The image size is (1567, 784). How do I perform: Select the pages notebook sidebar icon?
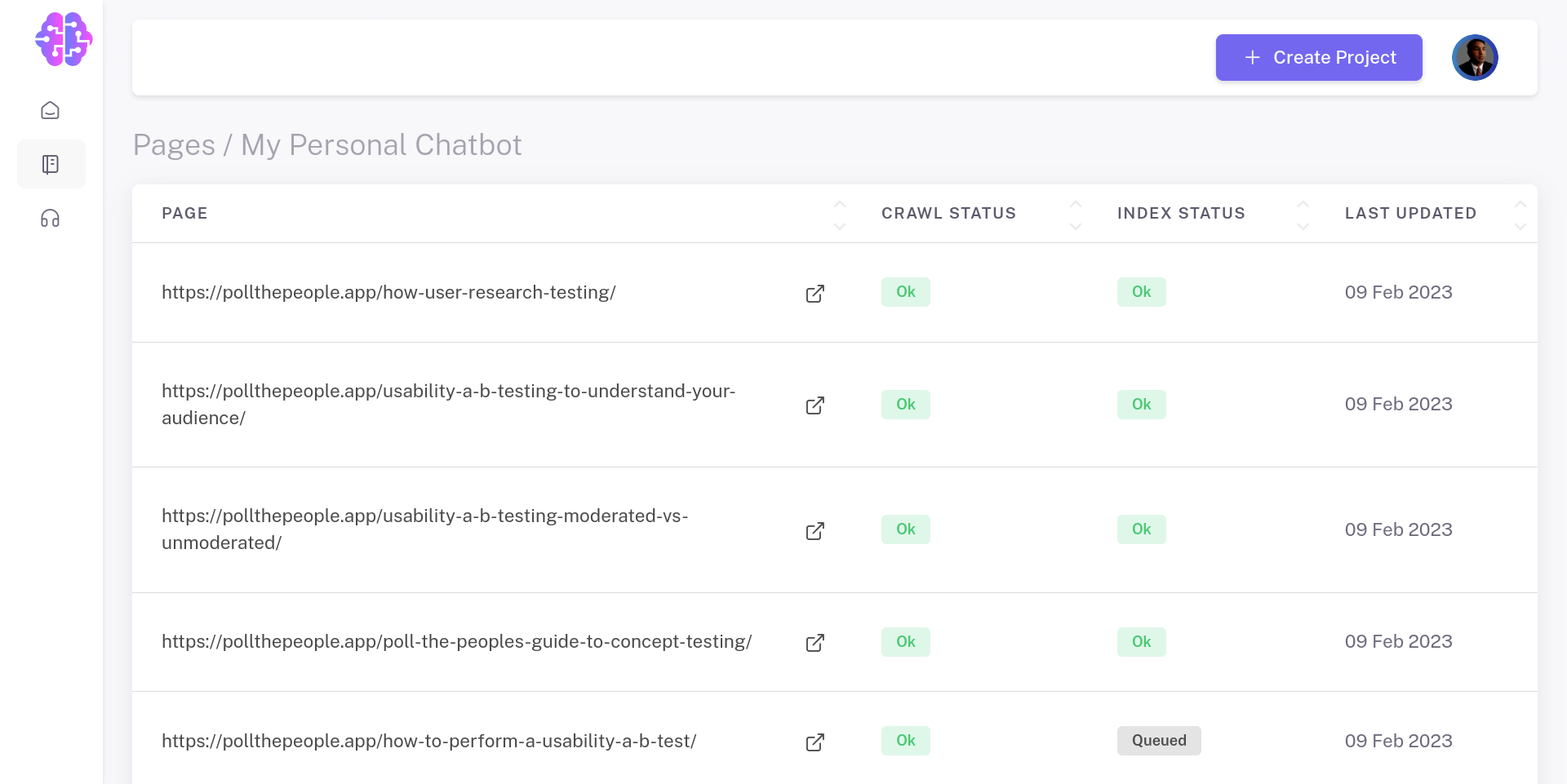coord(51,165)
